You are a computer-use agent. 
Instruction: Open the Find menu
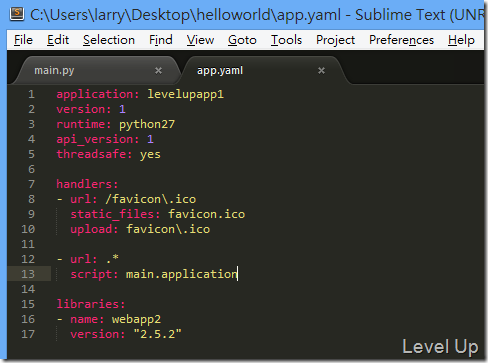[x=161, y=40]
